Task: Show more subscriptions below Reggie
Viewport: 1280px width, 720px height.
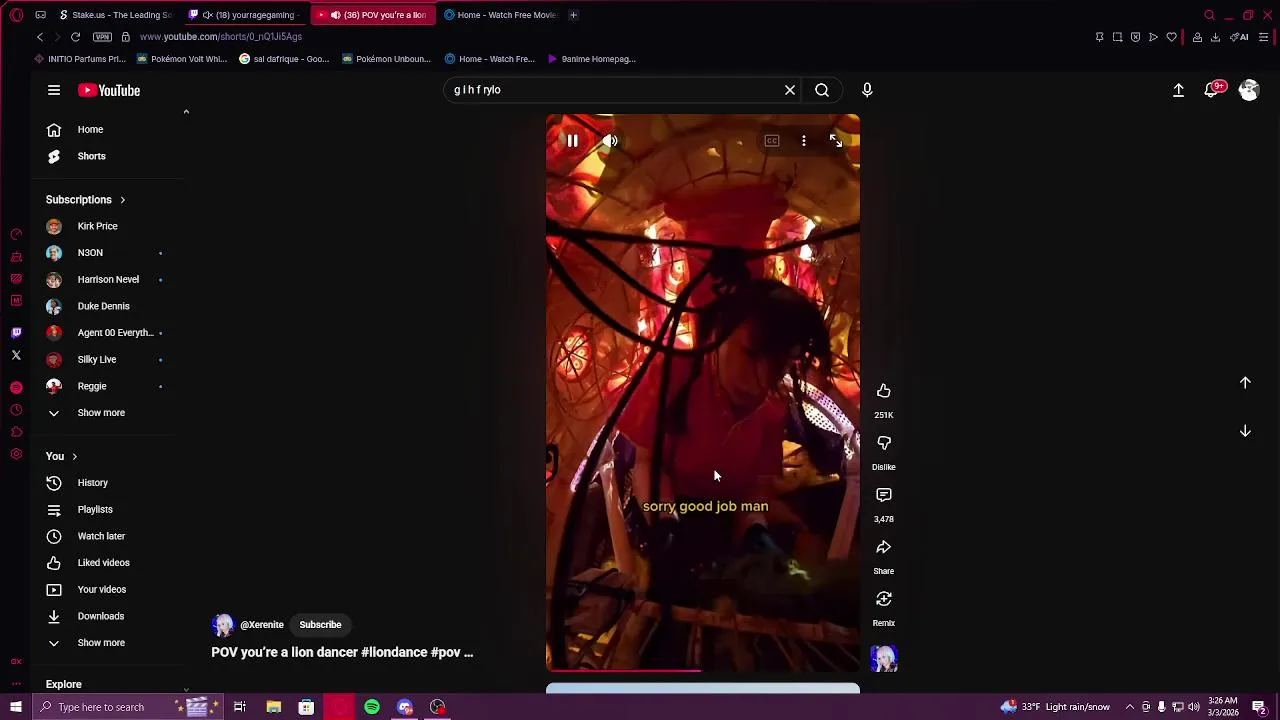Action: 100,413
